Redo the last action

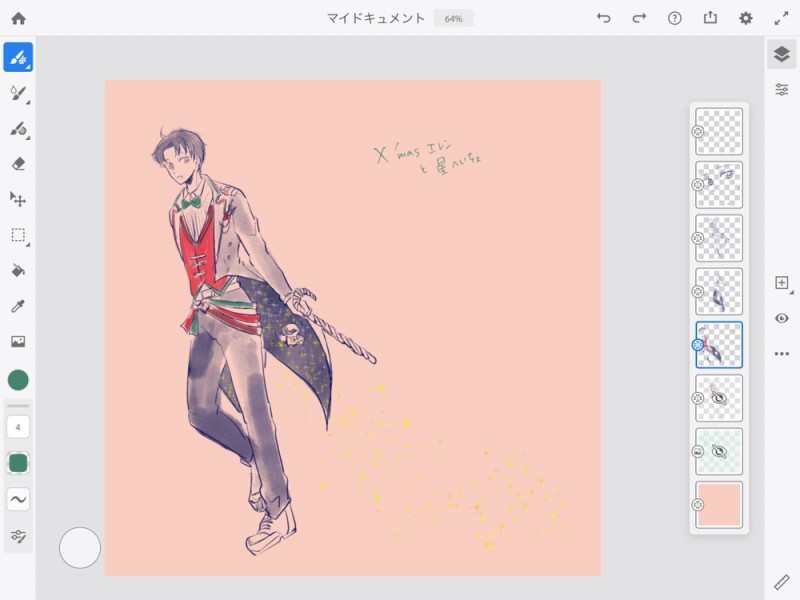pyautogui.click(x=639, y=19)
